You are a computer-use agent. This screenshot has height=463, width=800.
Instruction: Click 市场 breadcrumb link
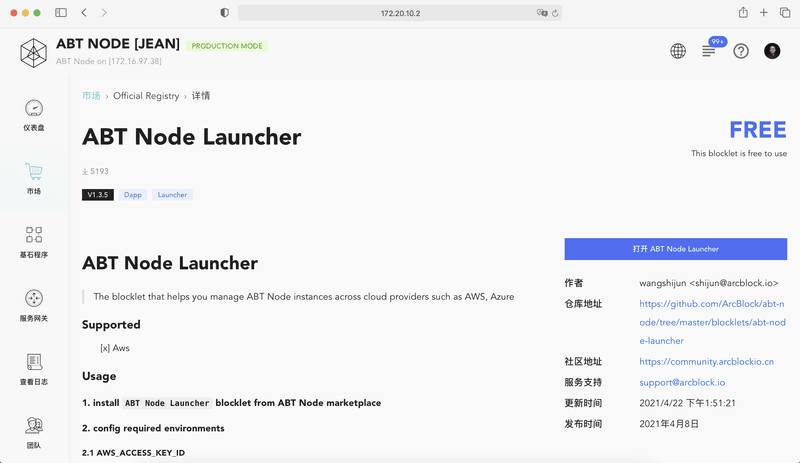(91, 96)
